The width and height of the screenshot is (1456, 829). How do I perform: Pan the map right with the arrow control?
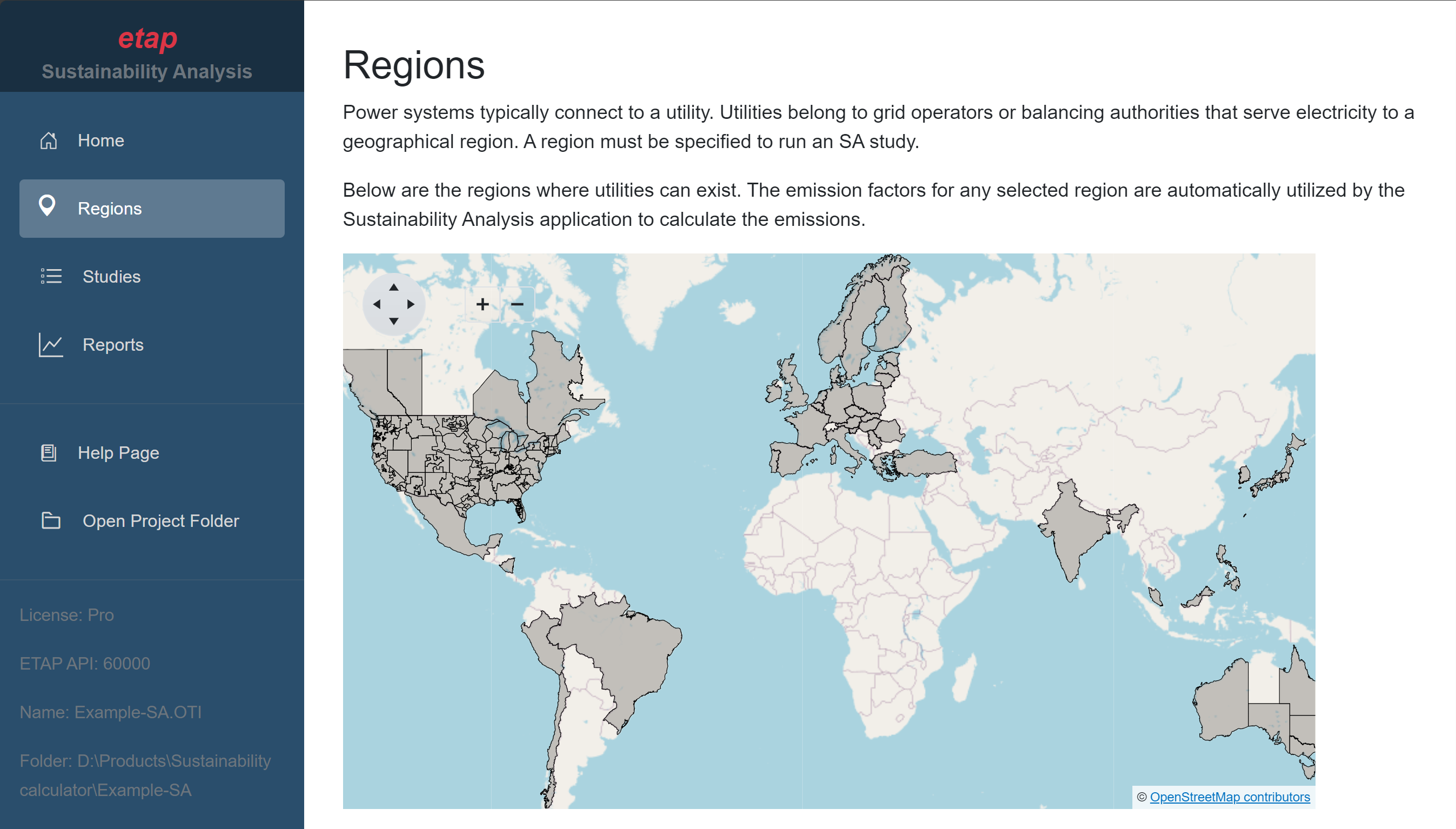coord(411,304)
